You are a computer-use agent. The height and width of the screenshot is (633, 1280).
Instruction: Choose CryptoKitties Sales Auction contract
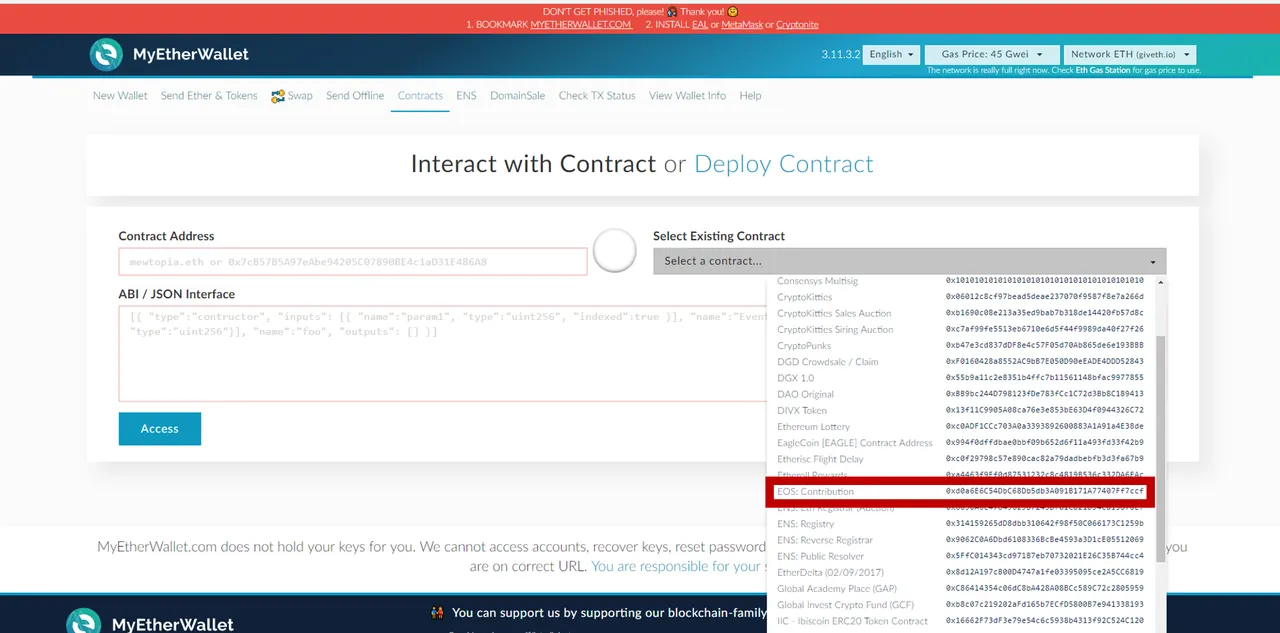coord(960,313)
